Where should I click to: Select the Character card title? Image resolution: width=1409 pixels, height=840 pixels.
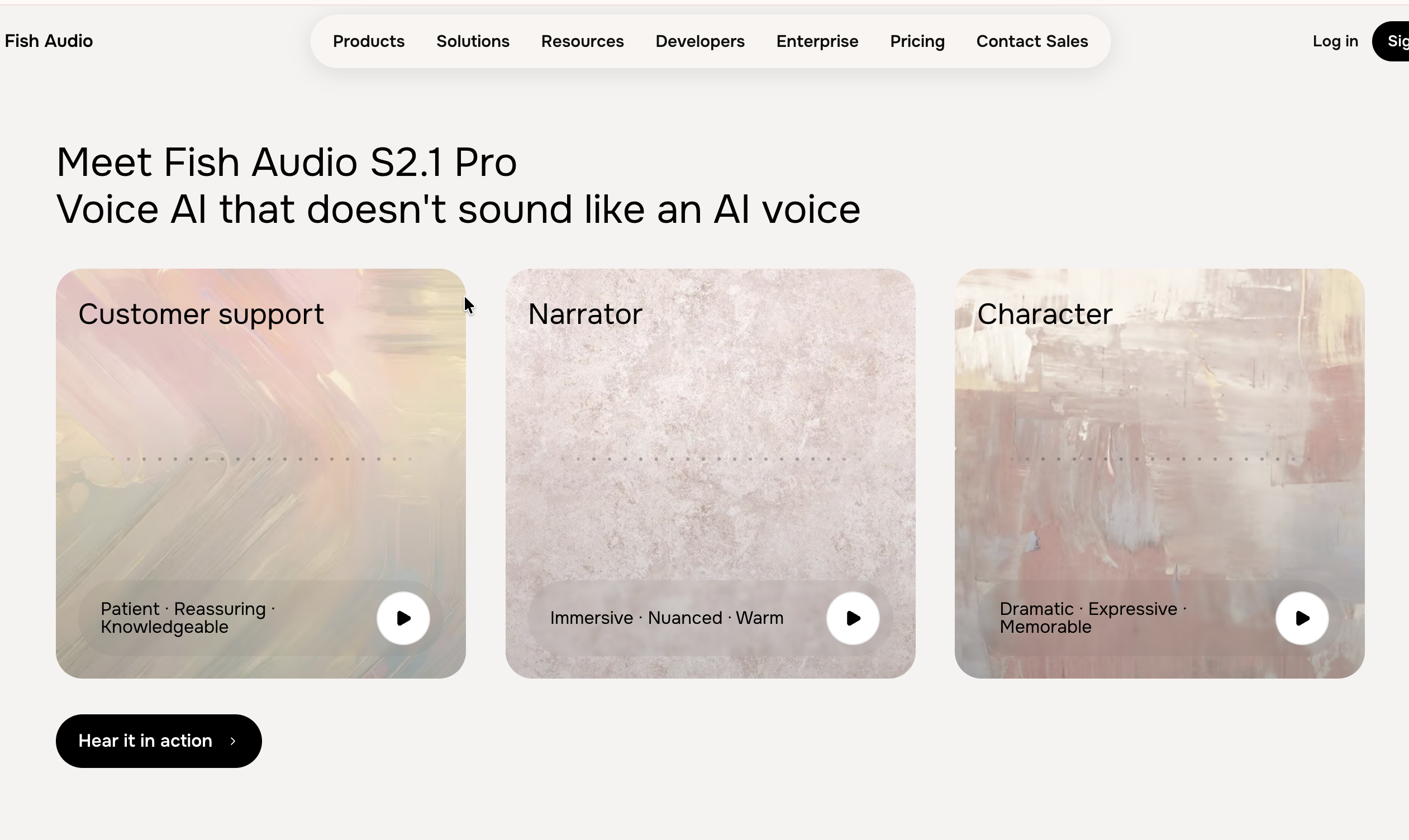[x=1044, y=314]
